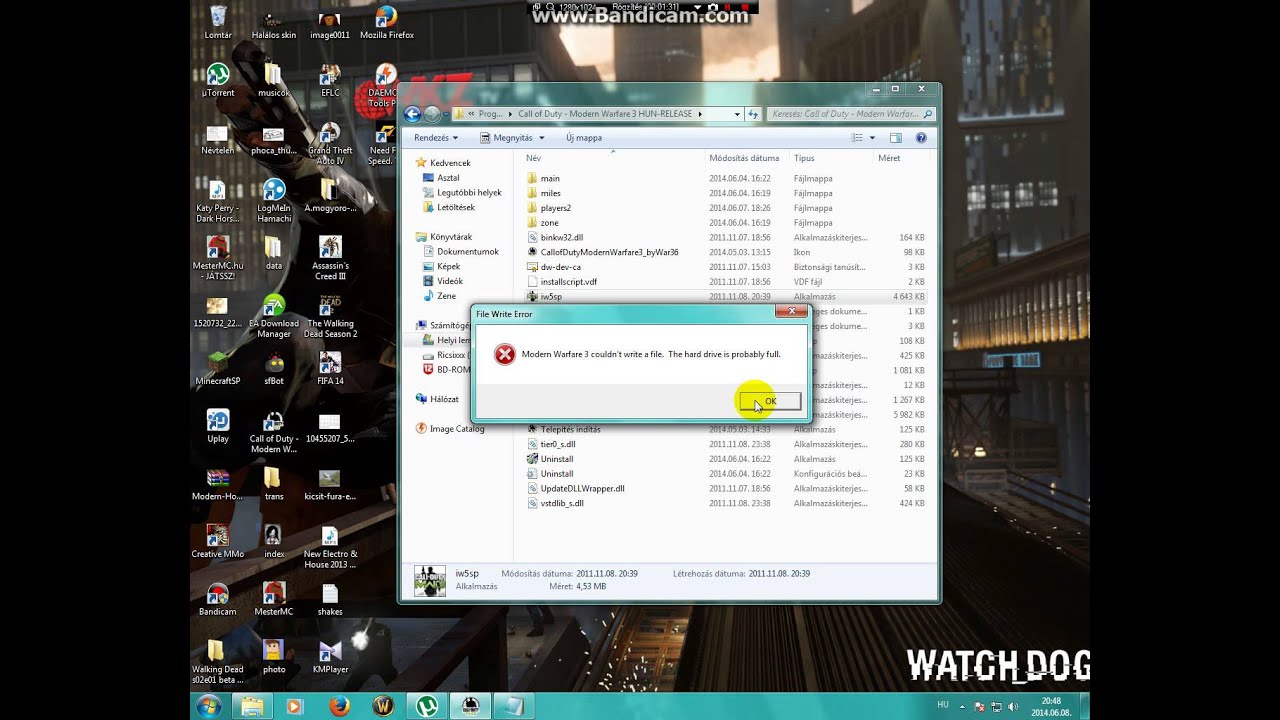Image resolution: width=1280 pixels, height=720 pixels.
Task: Open the Megnyitás dropdown menu
Action: 513,137
